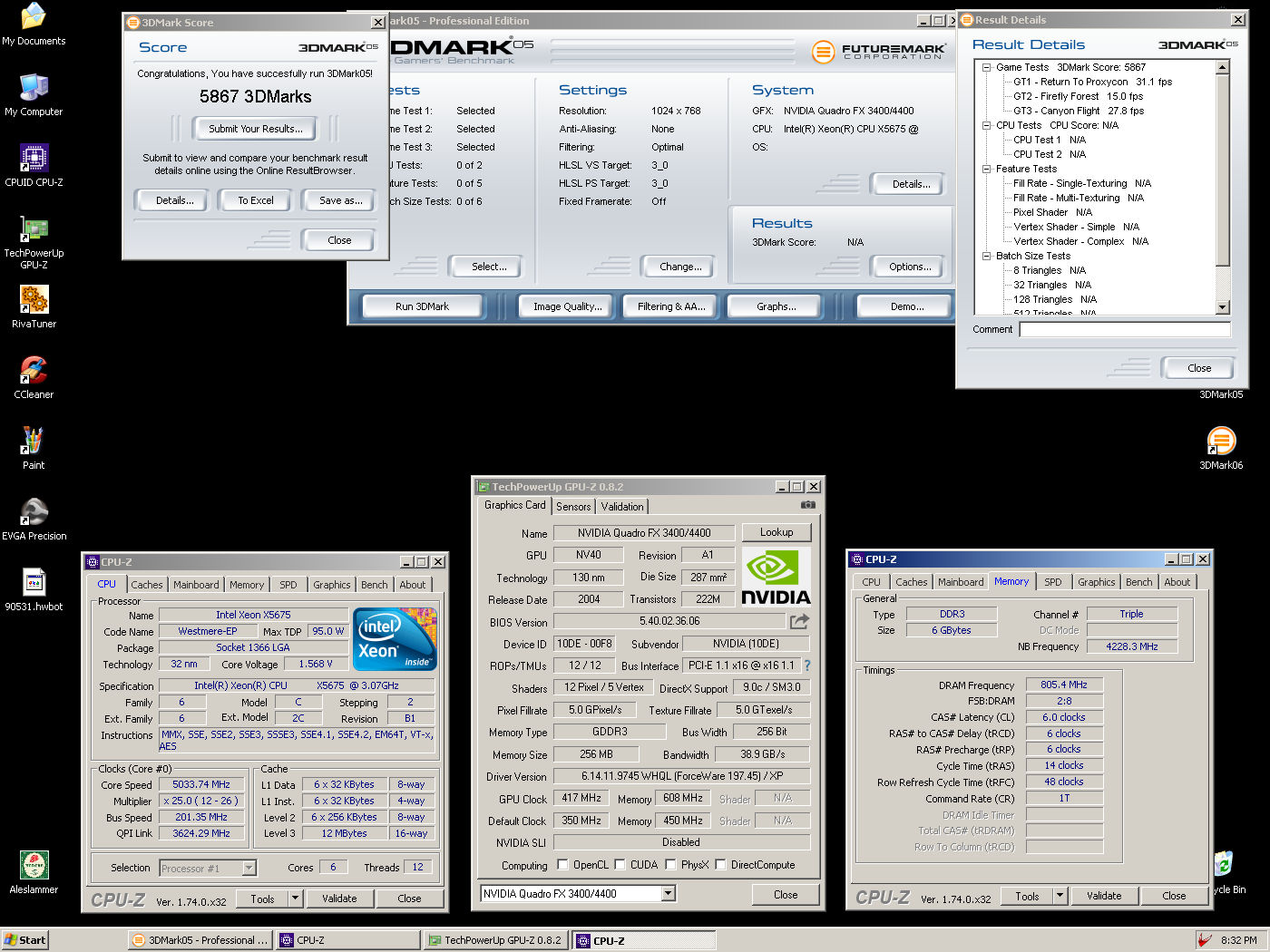1270x952 pixels.
Task: Click the To Excel button
Action: [x=256, y=200]
